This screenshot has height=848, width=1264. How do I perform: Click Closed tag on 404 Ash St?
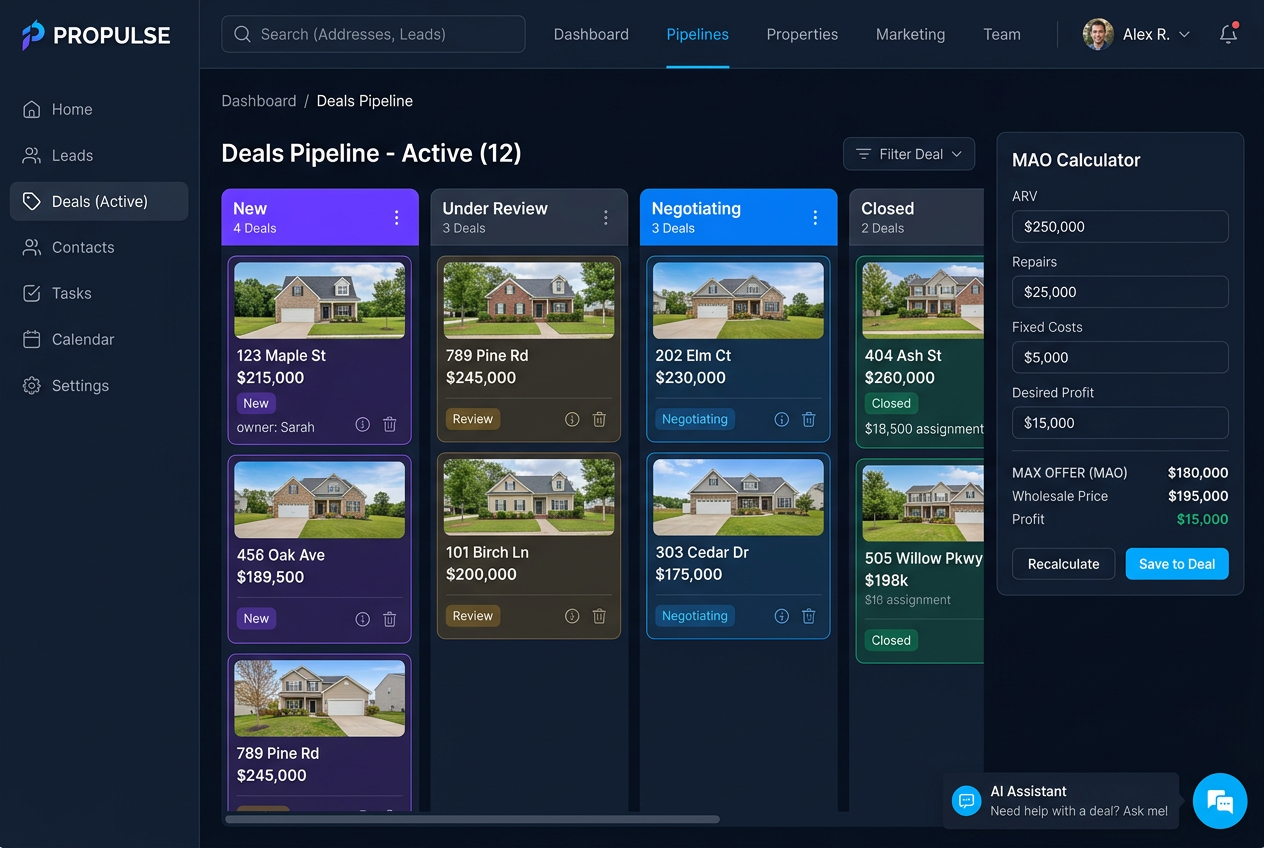tap(891, 403)
